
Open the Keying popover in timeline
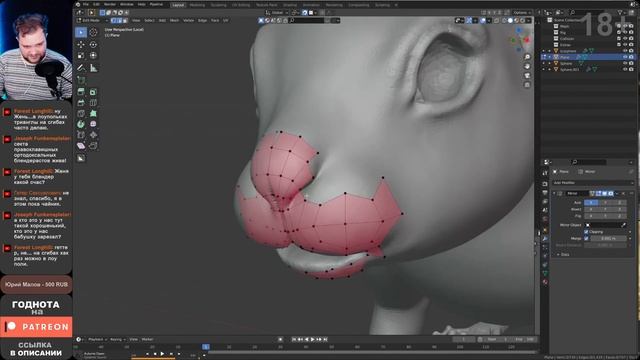tap(117, 340)
